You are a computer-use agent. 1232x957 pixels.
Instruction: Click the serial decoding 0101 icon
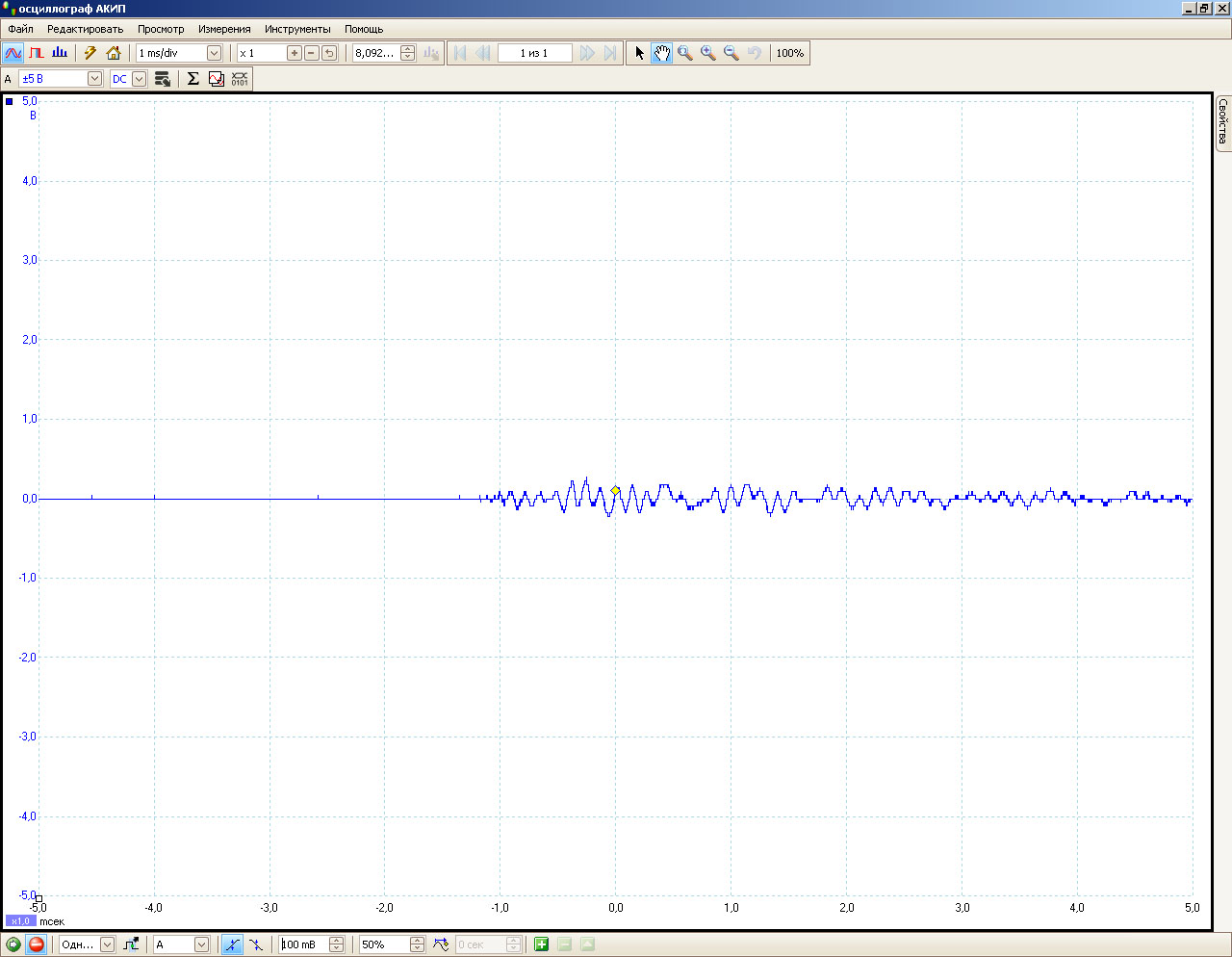click(x=240, y=79)
